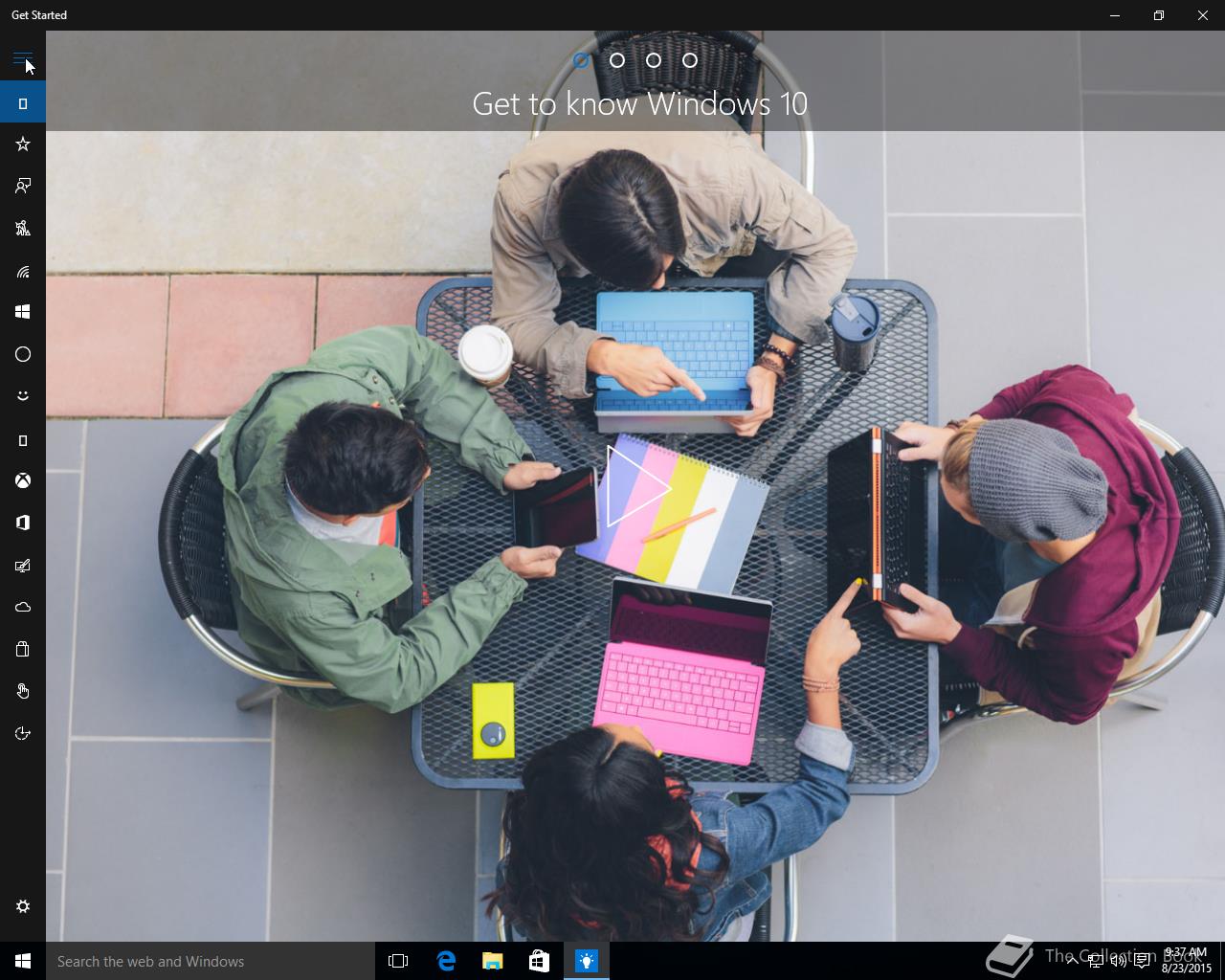Select the fourth page indicator dot

click(x=690, y=60)
